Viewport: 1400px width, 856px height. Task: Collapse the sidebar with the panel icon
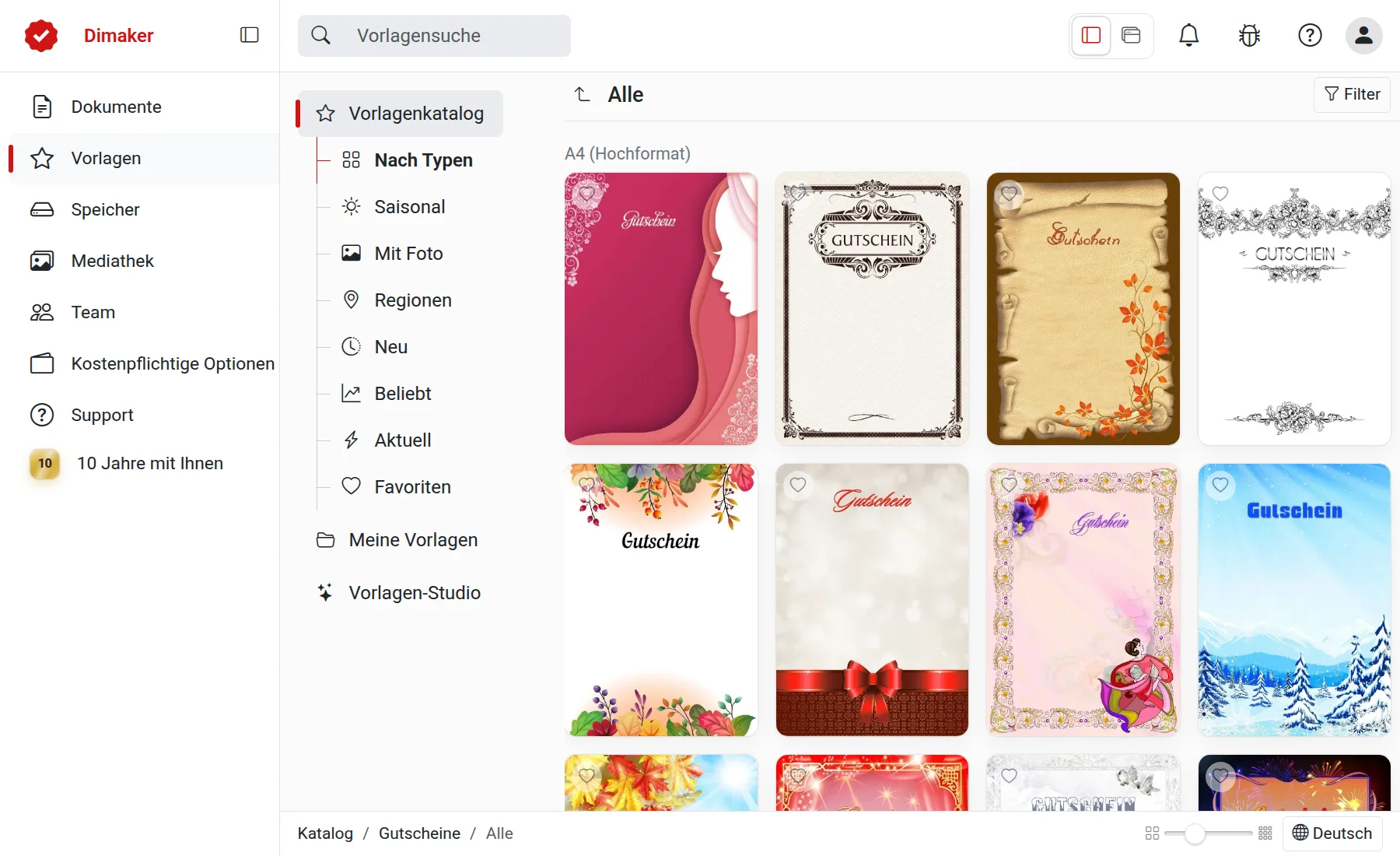coord(250,35)
